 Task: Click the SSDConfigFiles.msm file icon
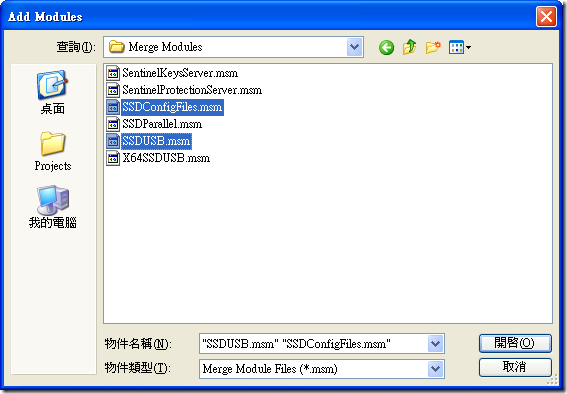click(x=113, y=107)
